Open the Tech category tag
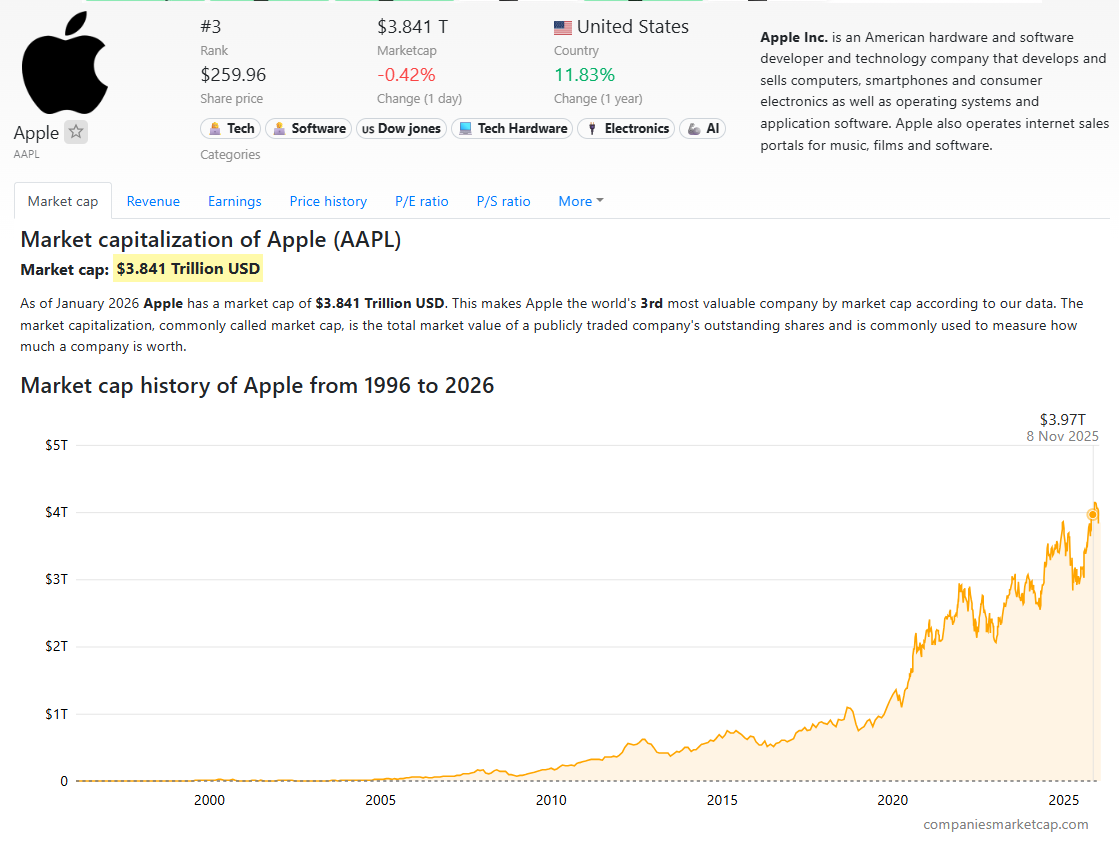1119x843 pixels. pos(231,128)
